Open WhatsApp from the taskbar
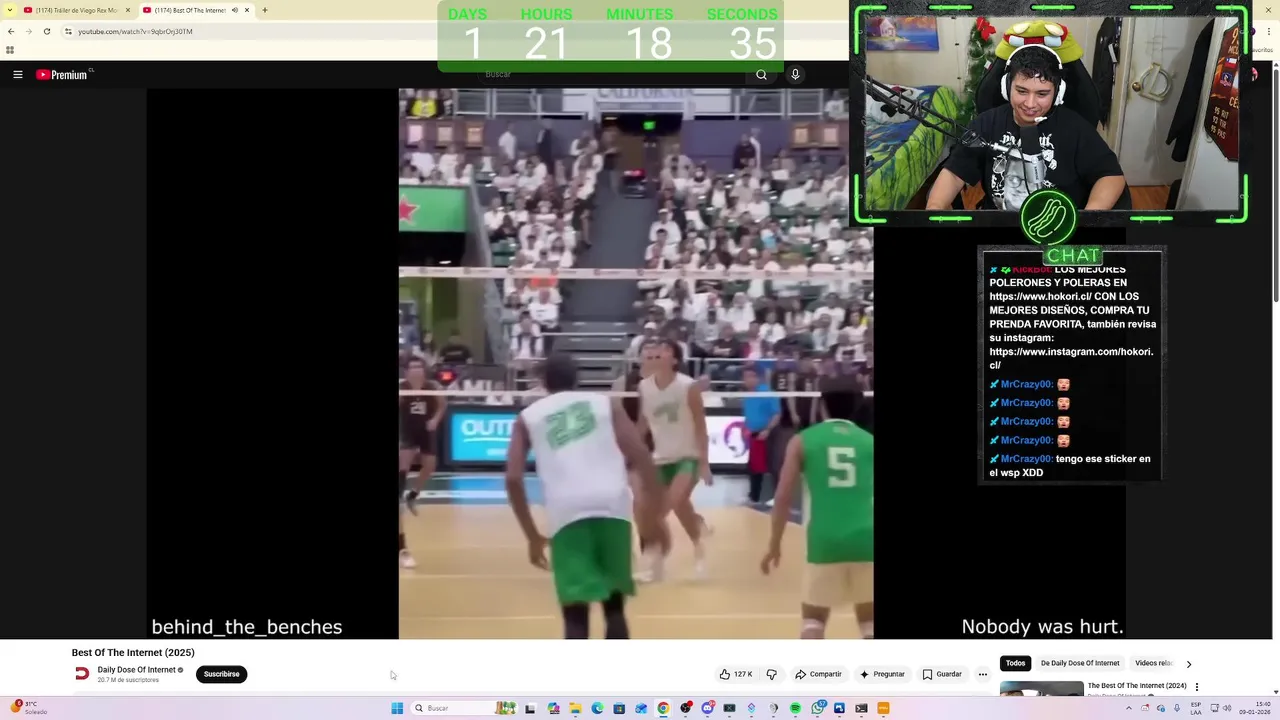 tap(818, 708)
